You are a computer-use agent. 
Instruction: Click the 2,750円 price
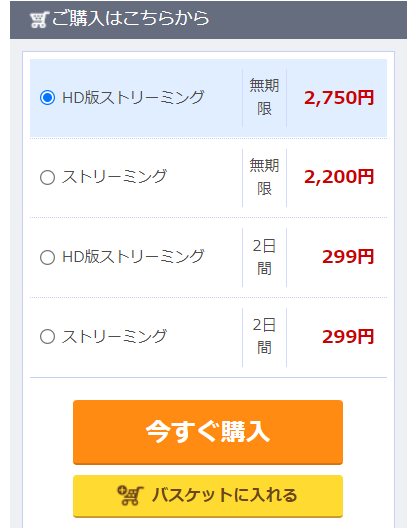coord(339,98)
